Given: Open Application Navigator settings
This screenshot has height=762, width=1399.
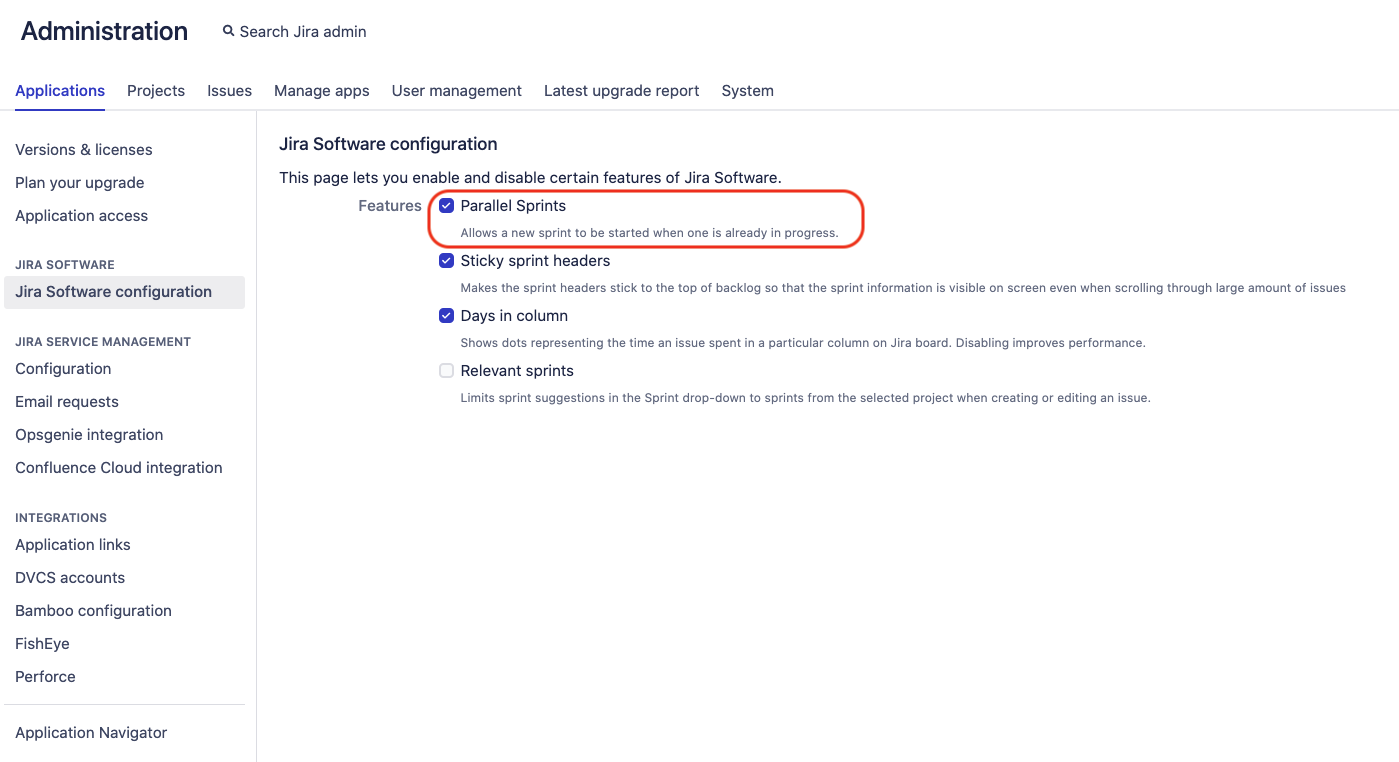Looking at the screenshot, I should (91, 733).
